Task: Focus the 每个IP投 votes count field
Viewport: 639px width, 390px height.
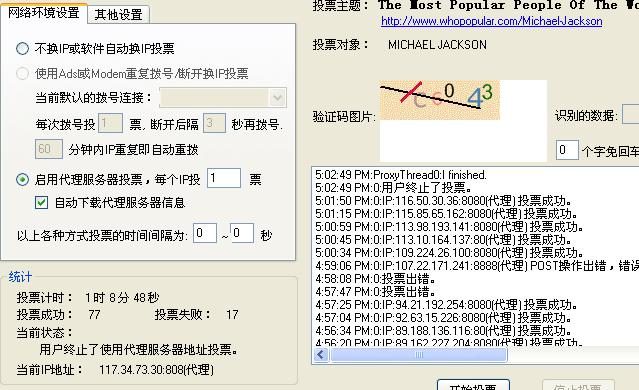Action: point(224,178)
